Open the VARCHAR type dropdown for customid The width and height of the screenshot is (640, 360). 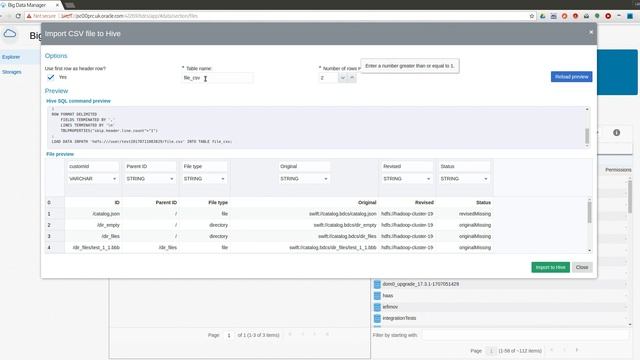point(93,179)
